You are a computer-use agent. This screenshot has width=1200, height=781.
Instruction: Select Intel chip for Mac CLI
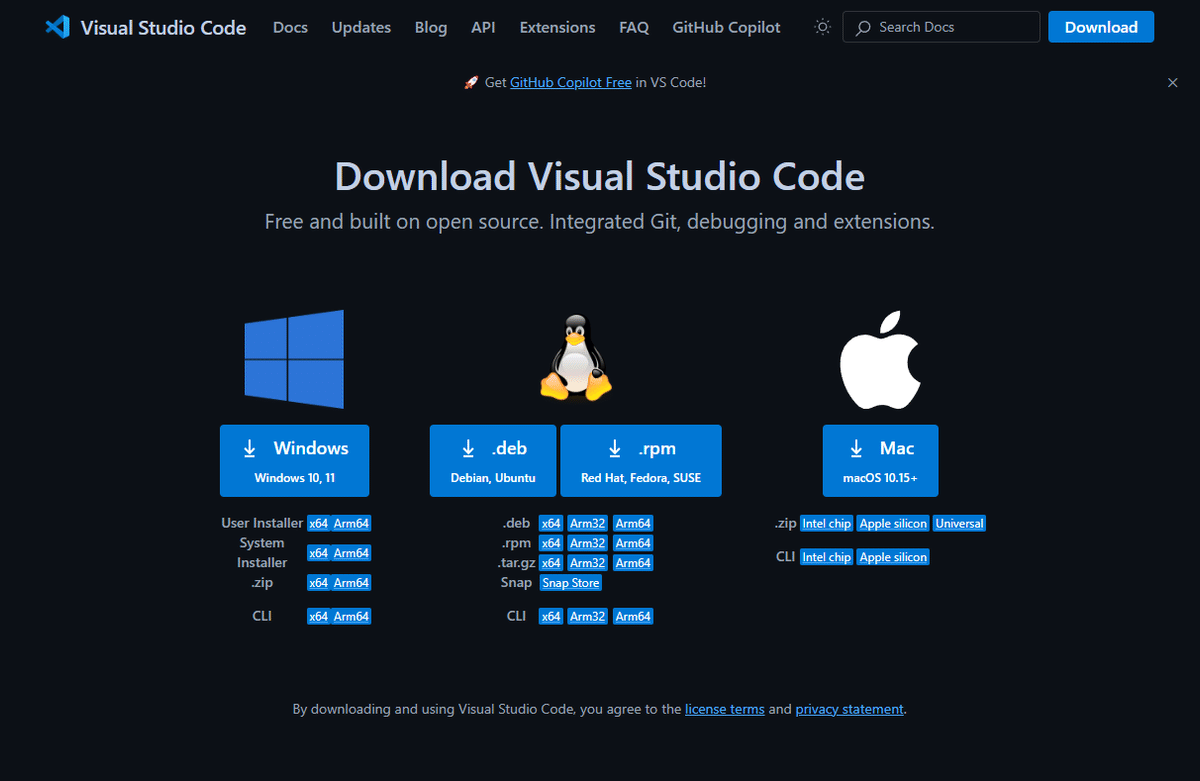826,557
